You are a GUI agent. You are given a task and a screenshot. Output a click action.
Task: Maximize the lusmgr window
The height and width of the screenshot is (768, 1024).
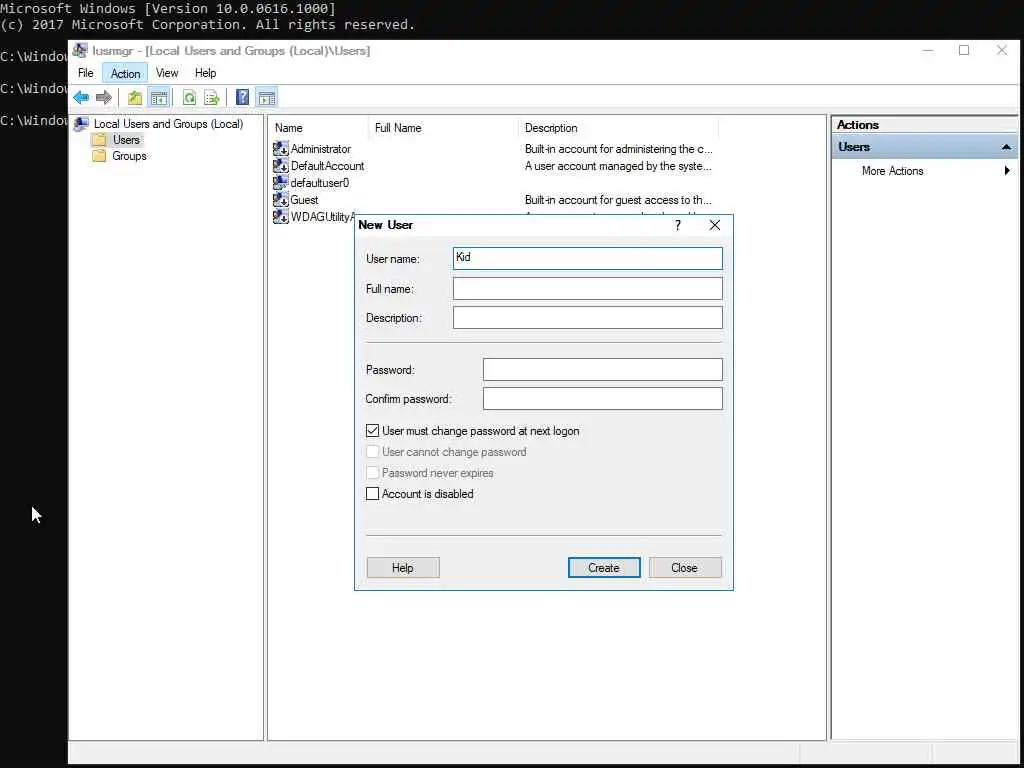click(964, 51)
